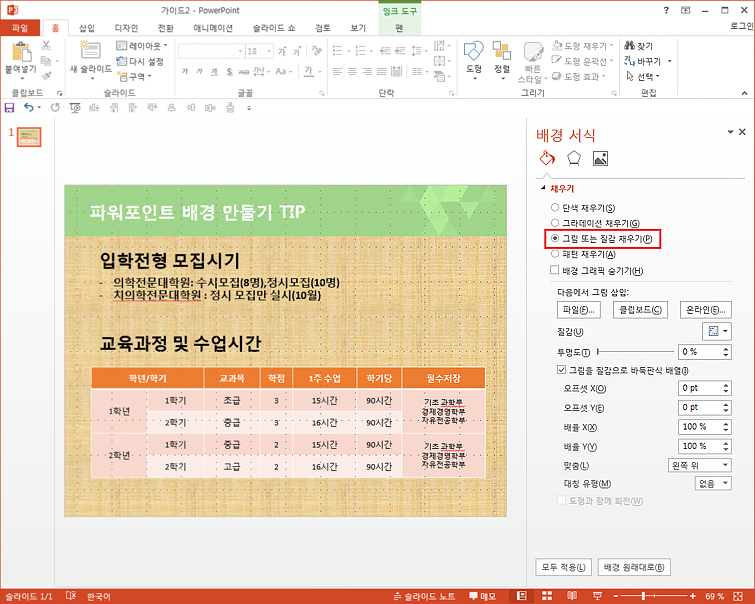755x604 pixels.
Task: Open the 파일 tab
Action: [x=20, y=28]
